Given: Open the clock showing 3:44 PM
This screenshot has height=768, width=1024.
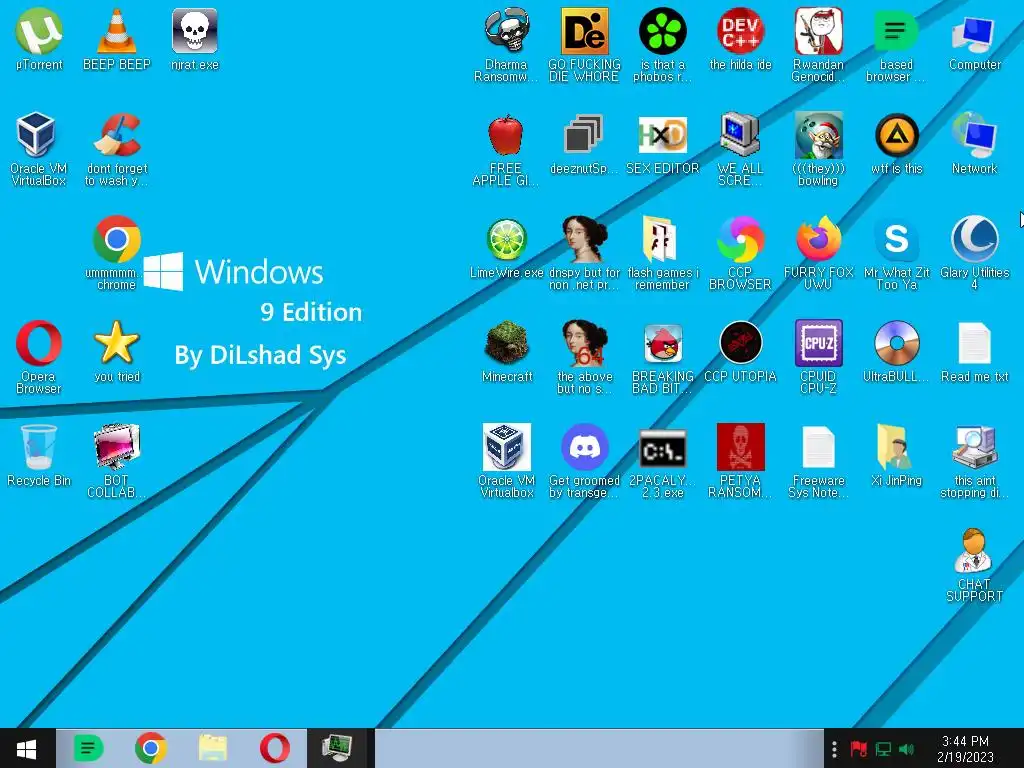Looking at the screenshot, I should [965, 749].
